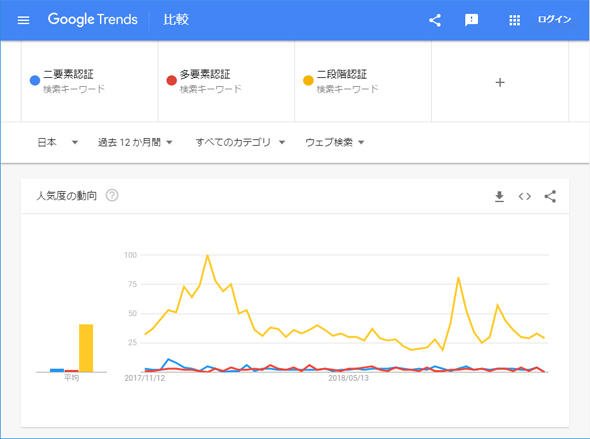
Task: Download the chart data as CSV
Action: click(x=499, y=196)
